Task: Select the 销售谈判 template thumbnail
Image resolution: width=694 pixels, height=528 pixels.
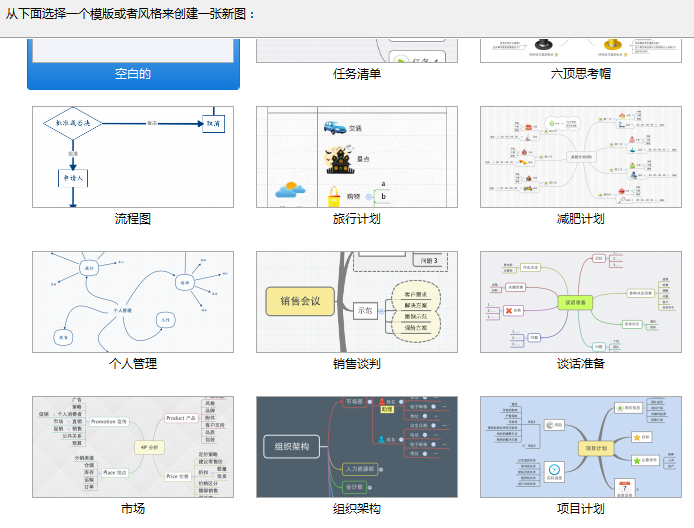Action: pyautogui.click(x=357, y=302)
